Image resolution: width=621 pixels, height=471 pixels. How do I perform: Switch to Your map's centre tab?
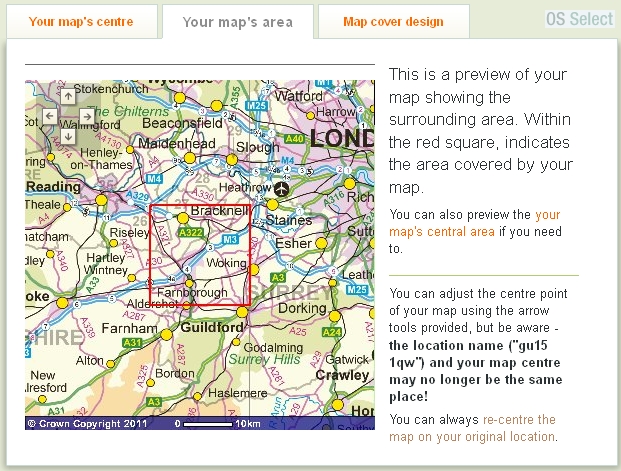coord(81,22)
